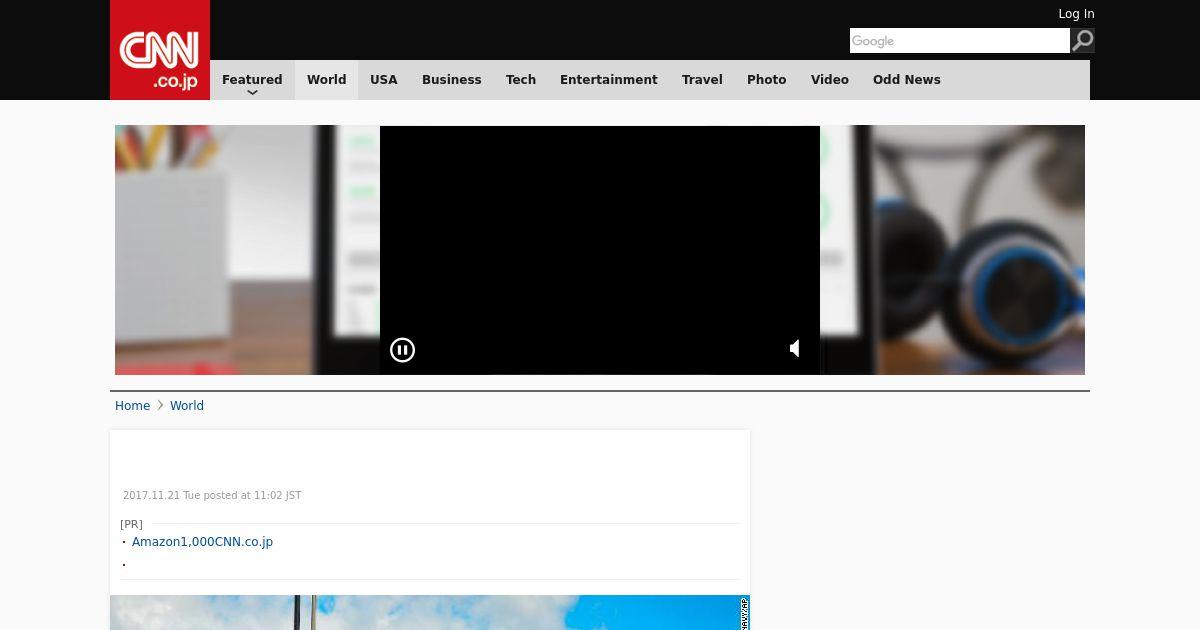Open the World breadcrumb link
Image resolution: width=1200 pixels, height=630 pixels.
coord(187,406)
